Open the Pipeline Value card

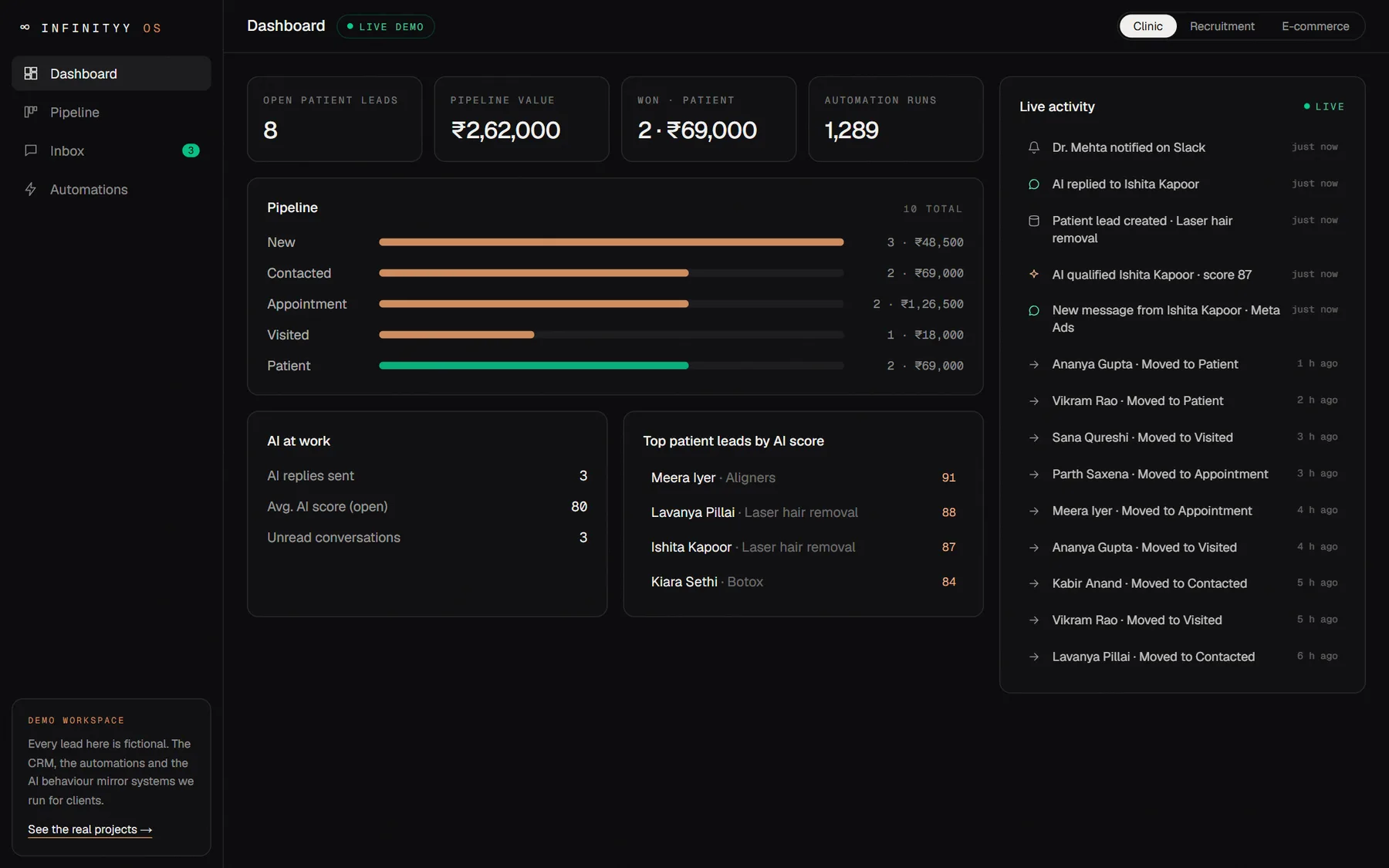pos(522,119)
